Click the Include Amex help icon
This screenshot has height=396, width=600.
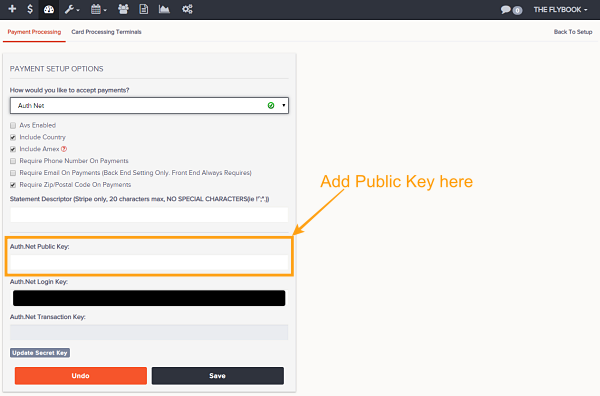(x=64, y=149)
